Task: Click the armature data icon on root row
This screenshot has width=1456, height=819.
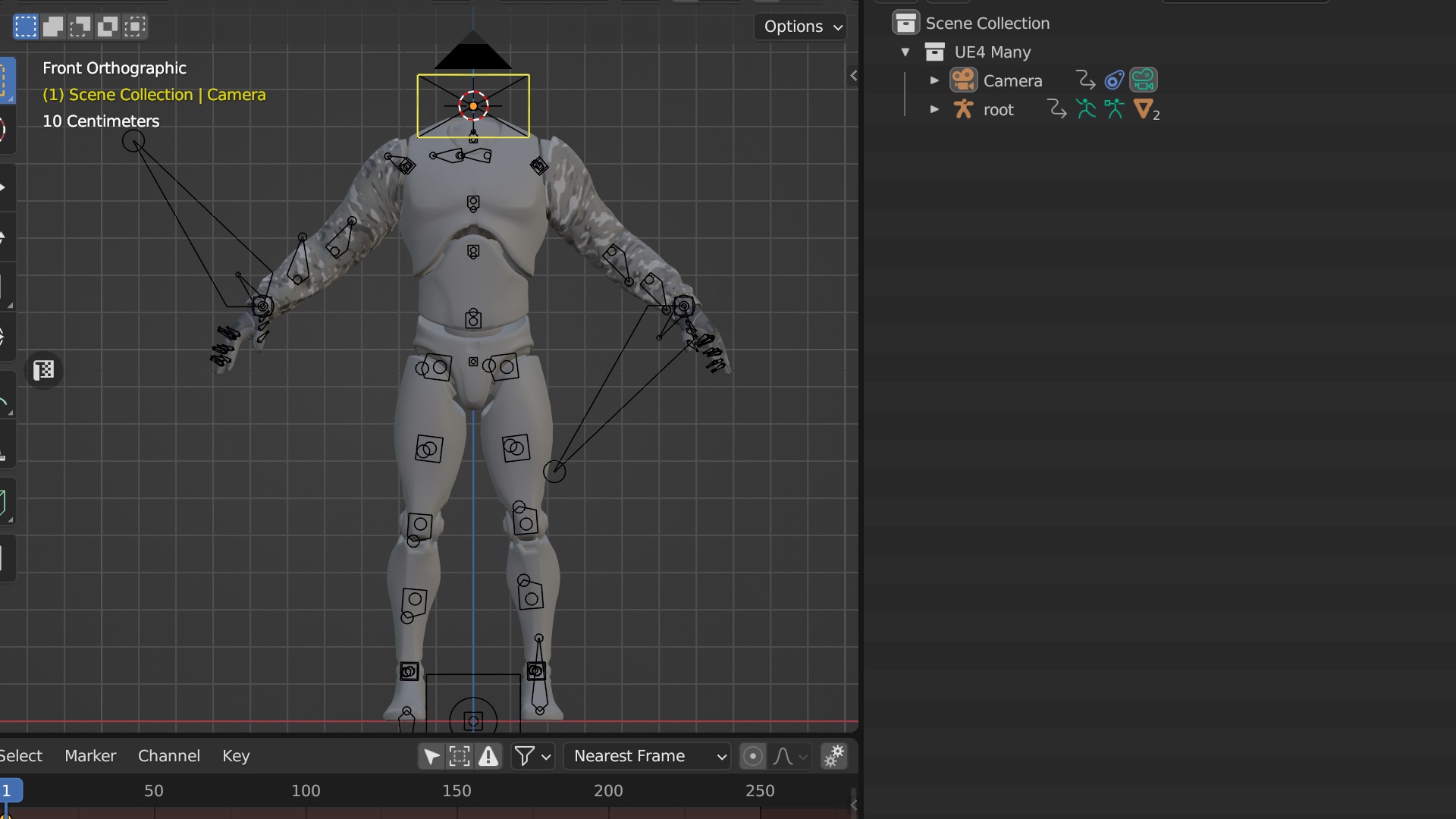Action: coord(1114,109)
